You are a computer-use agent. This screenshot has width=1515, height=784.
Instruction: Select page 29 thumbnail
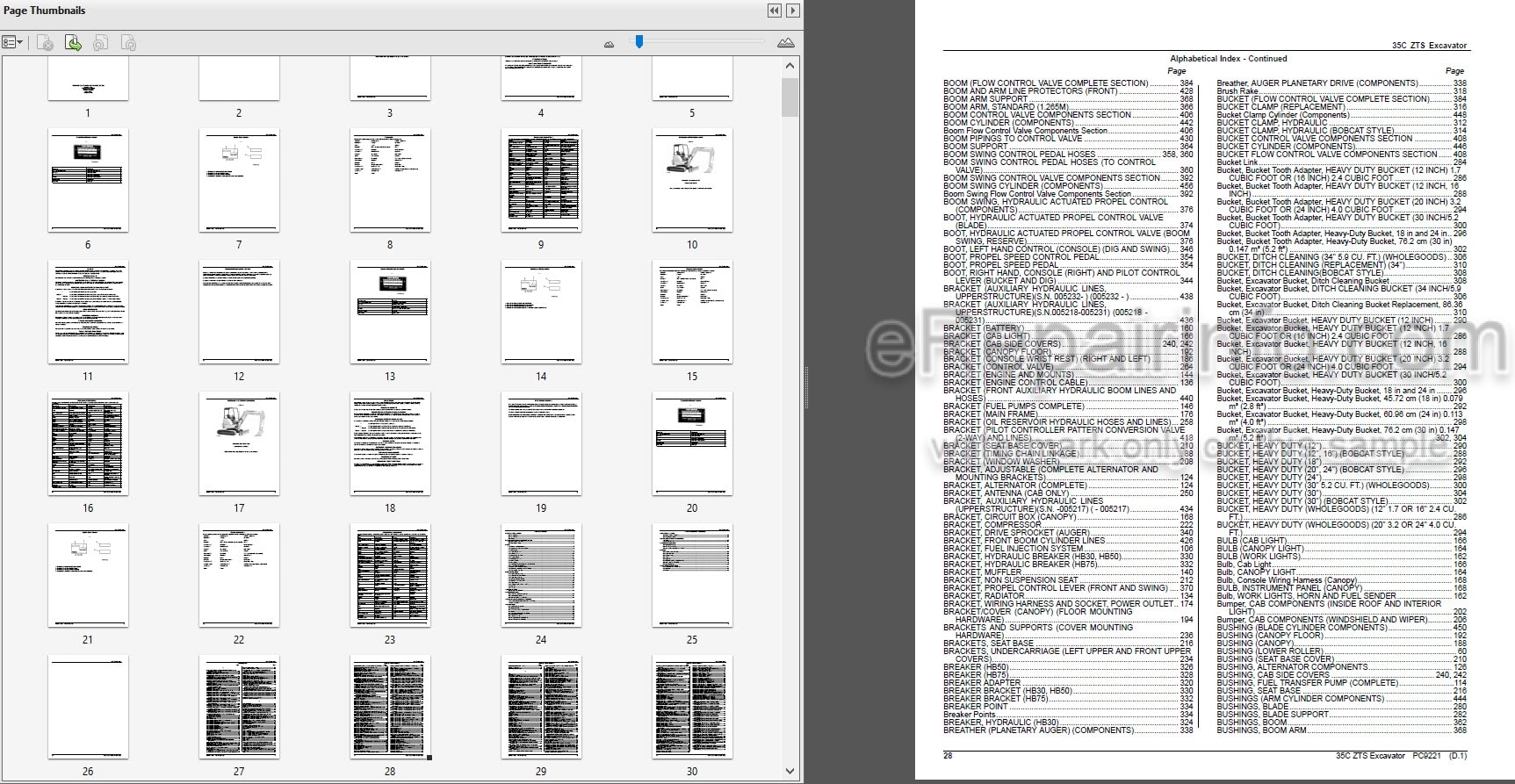[541, 707]
